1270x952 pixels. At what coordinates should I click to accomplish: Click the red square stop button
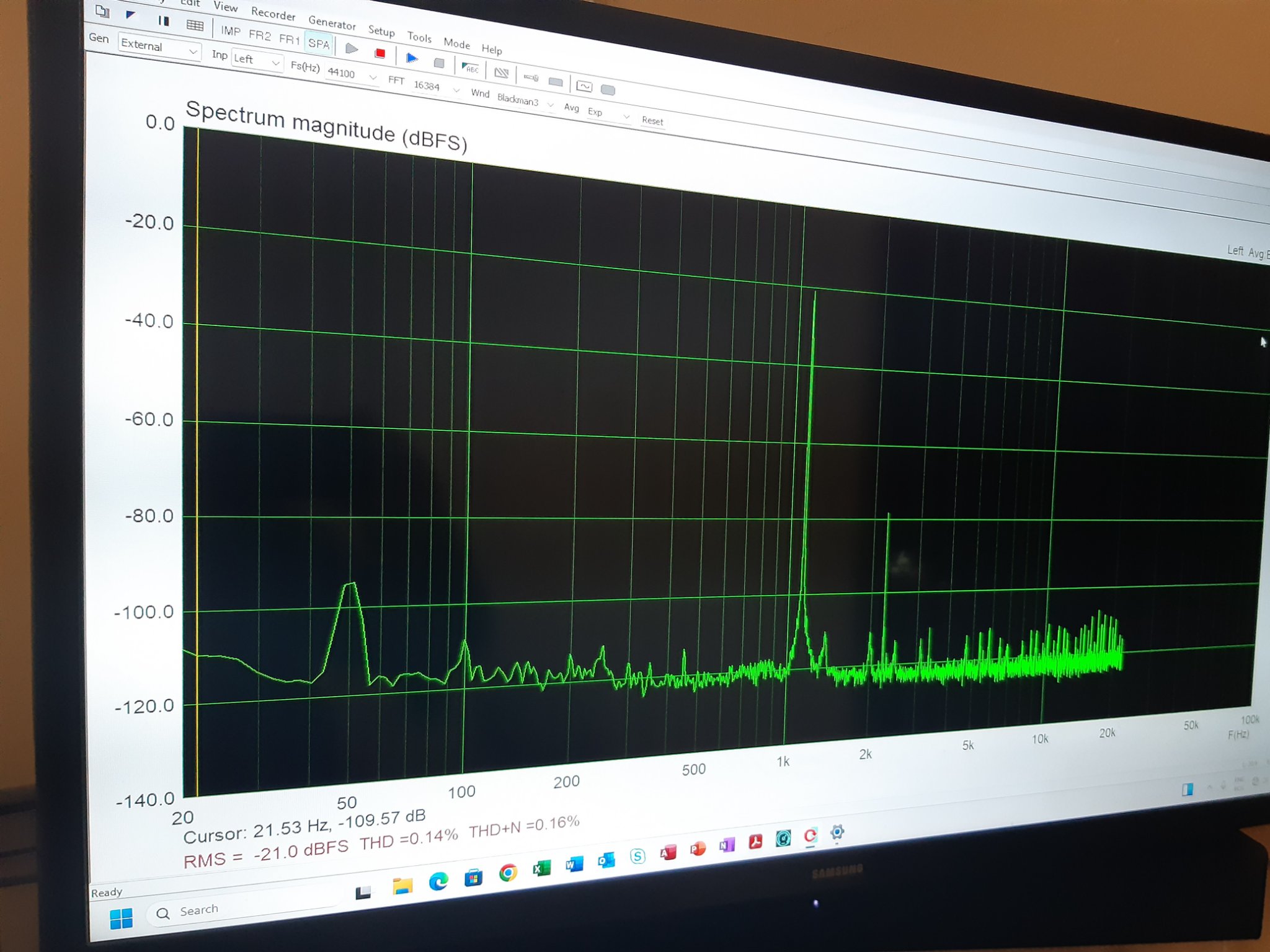coord(380,53)
